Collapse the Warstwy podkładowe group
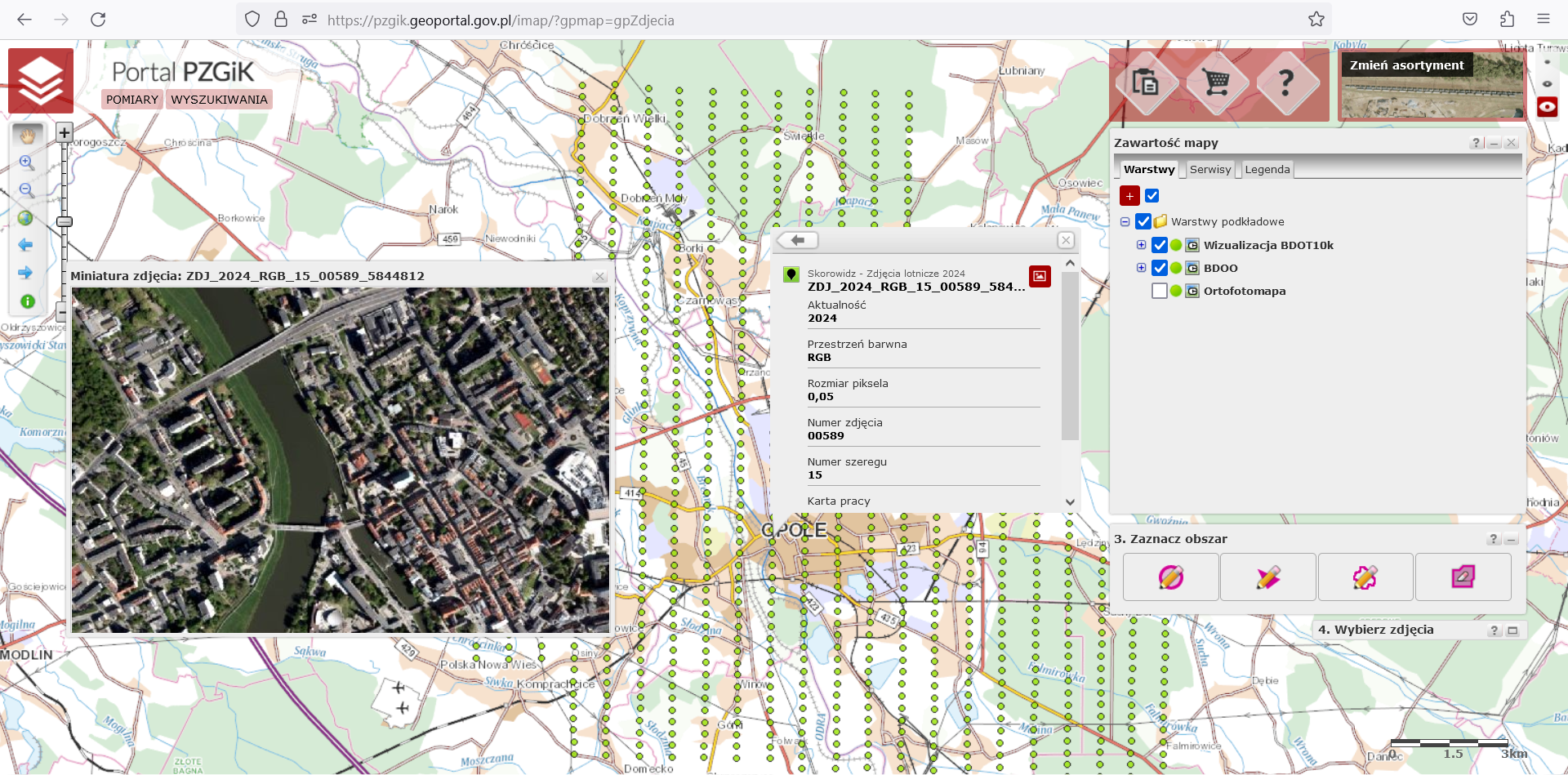 [x=1125, y=221]
